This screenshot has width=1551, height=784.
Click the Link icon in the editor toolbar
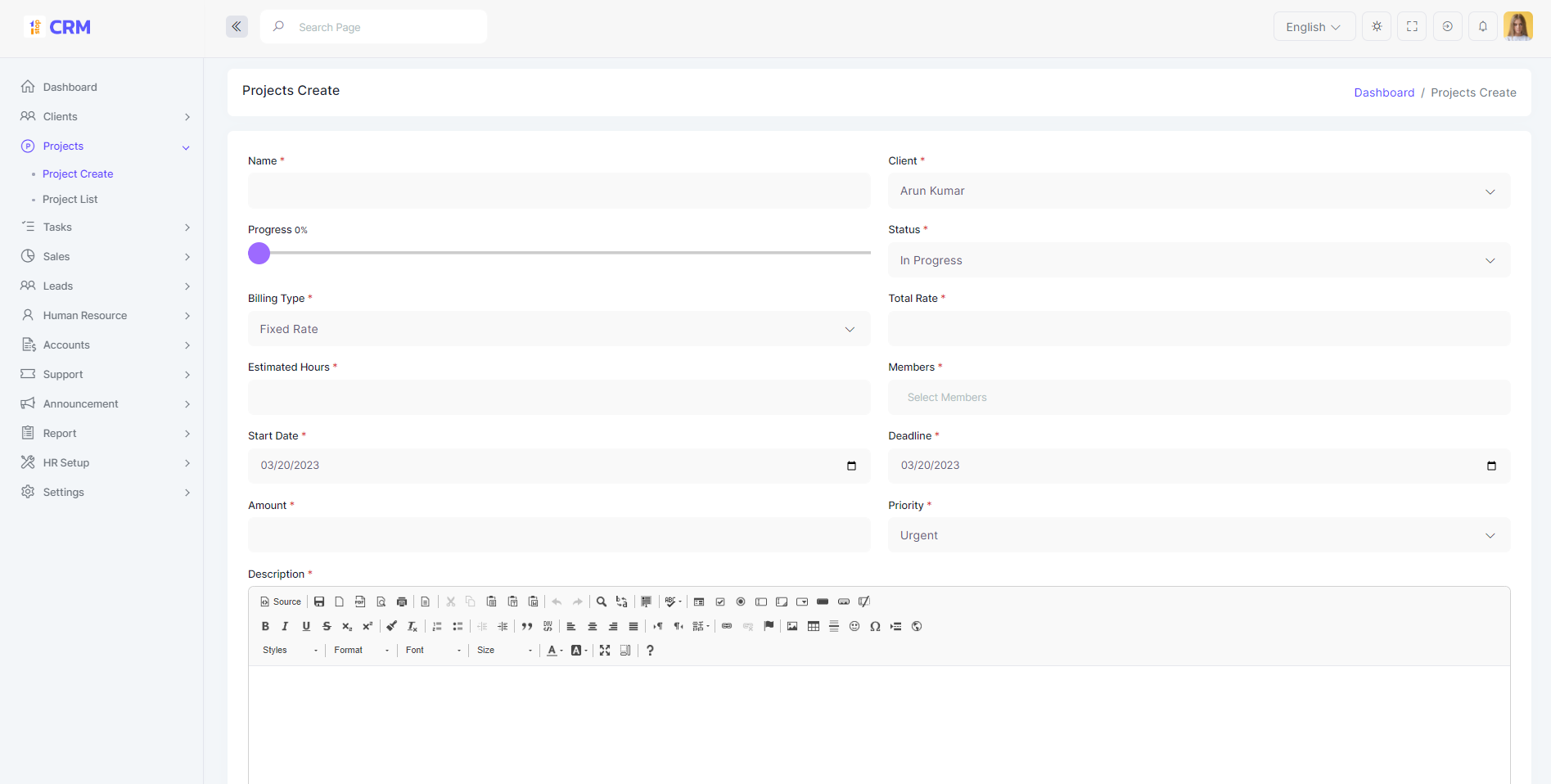click(x=727, y=626)
